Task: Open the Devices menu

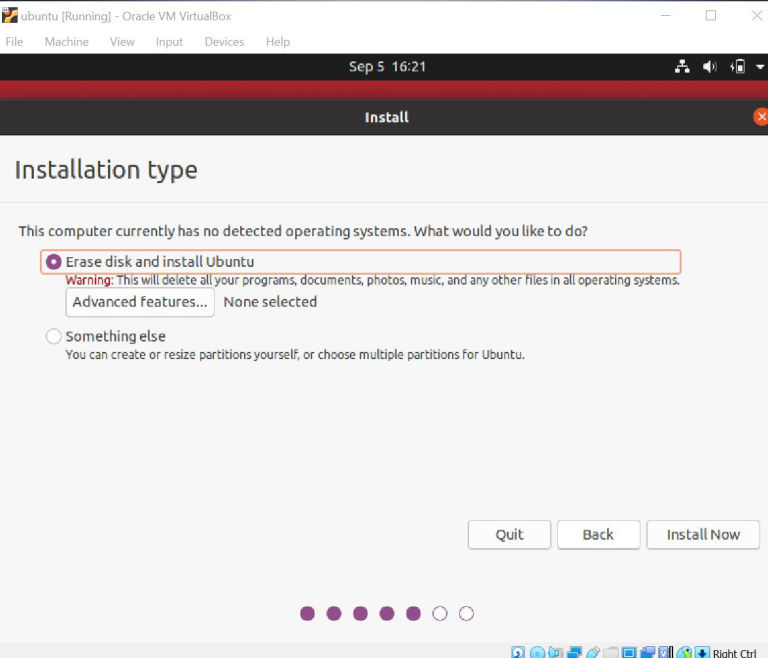Action: coord(224,42)
